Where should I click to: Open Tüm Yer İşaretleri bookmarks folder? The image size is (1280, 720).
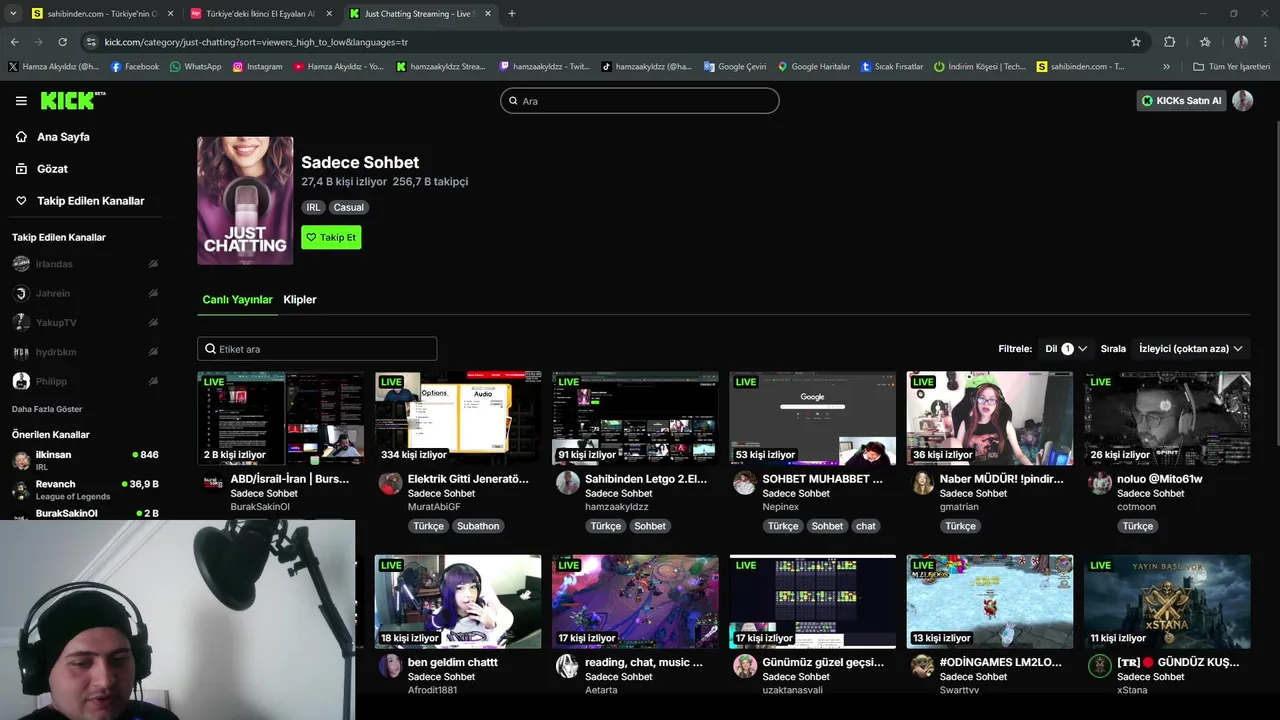[1231, 67]
